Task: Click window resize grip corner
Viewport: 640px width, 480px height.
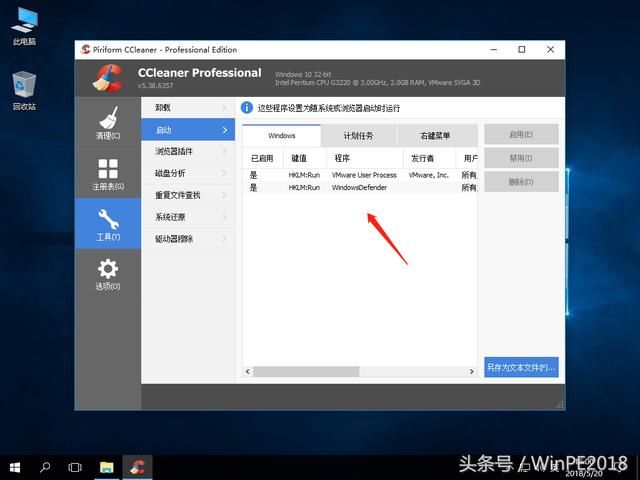Action: pos(560,405)
